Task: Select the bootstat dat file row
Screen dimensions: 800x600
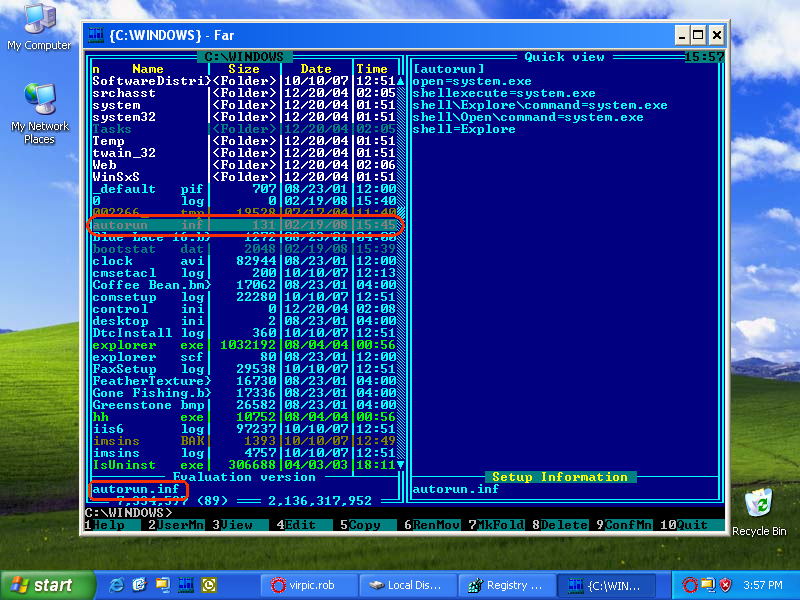Action: [244, 249]
